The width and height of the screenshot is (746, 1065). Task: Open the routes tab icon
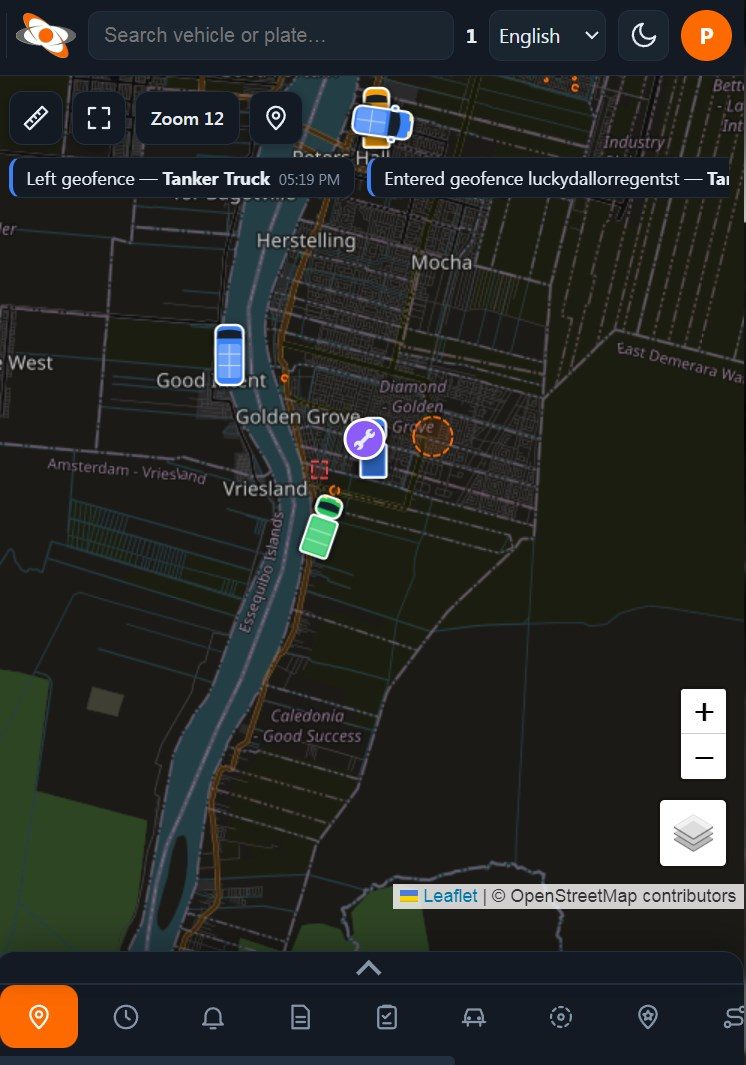734,1017
